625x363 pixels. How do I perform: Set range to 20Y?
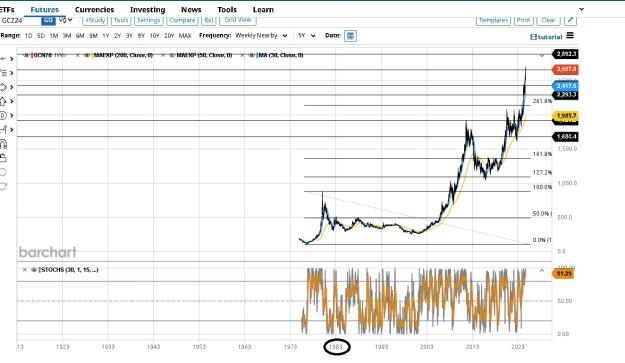169,36
